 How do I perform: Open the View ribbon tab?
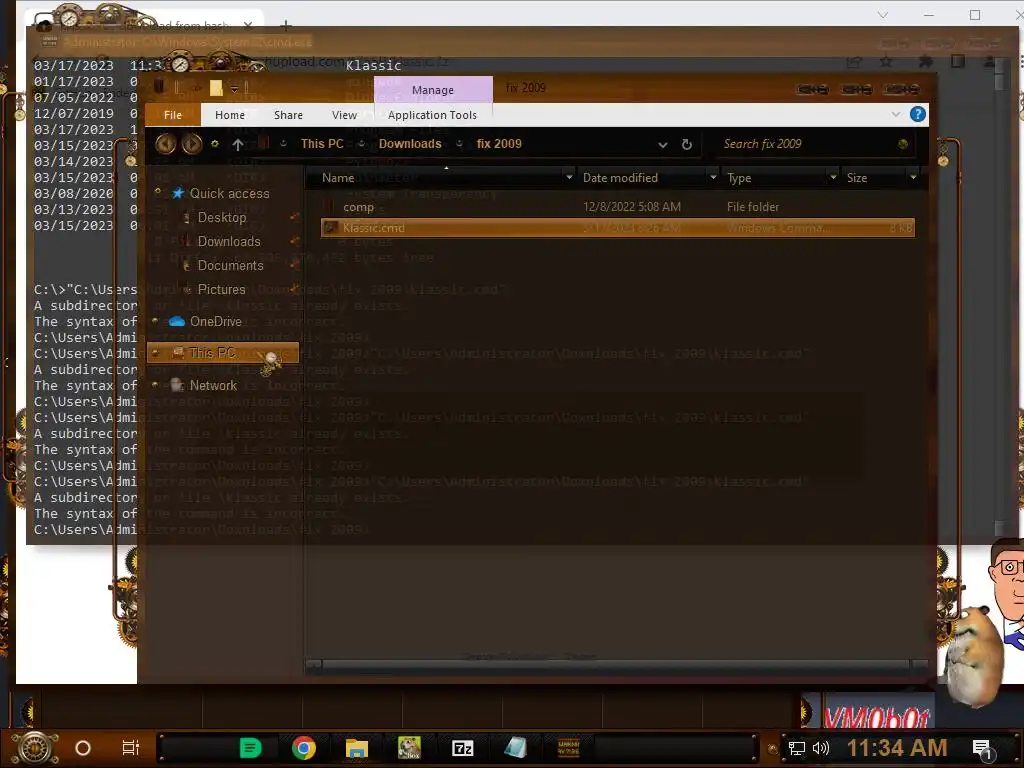click(344, 115)
